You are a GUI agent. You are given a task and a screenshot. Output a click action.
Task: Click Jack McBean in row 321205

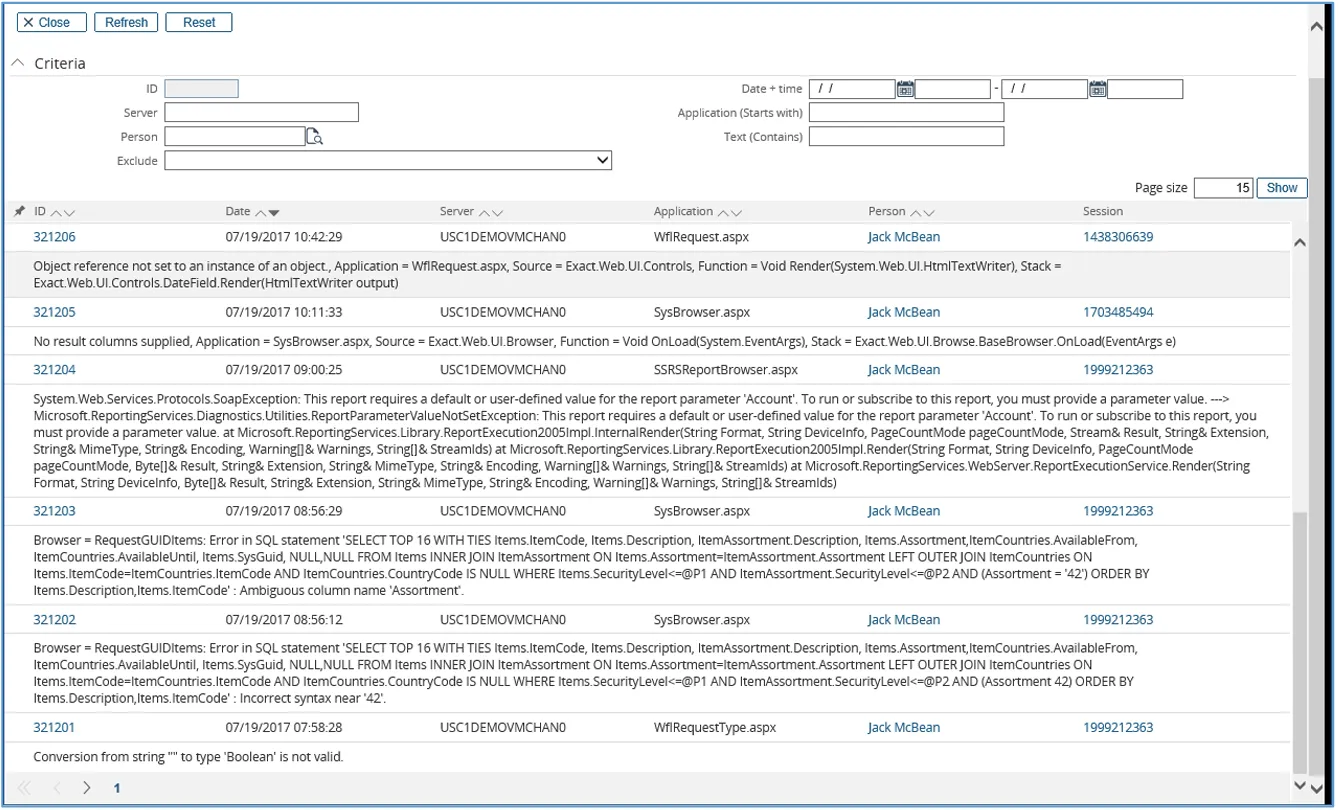pyautogui.click(x=903, y=312)
